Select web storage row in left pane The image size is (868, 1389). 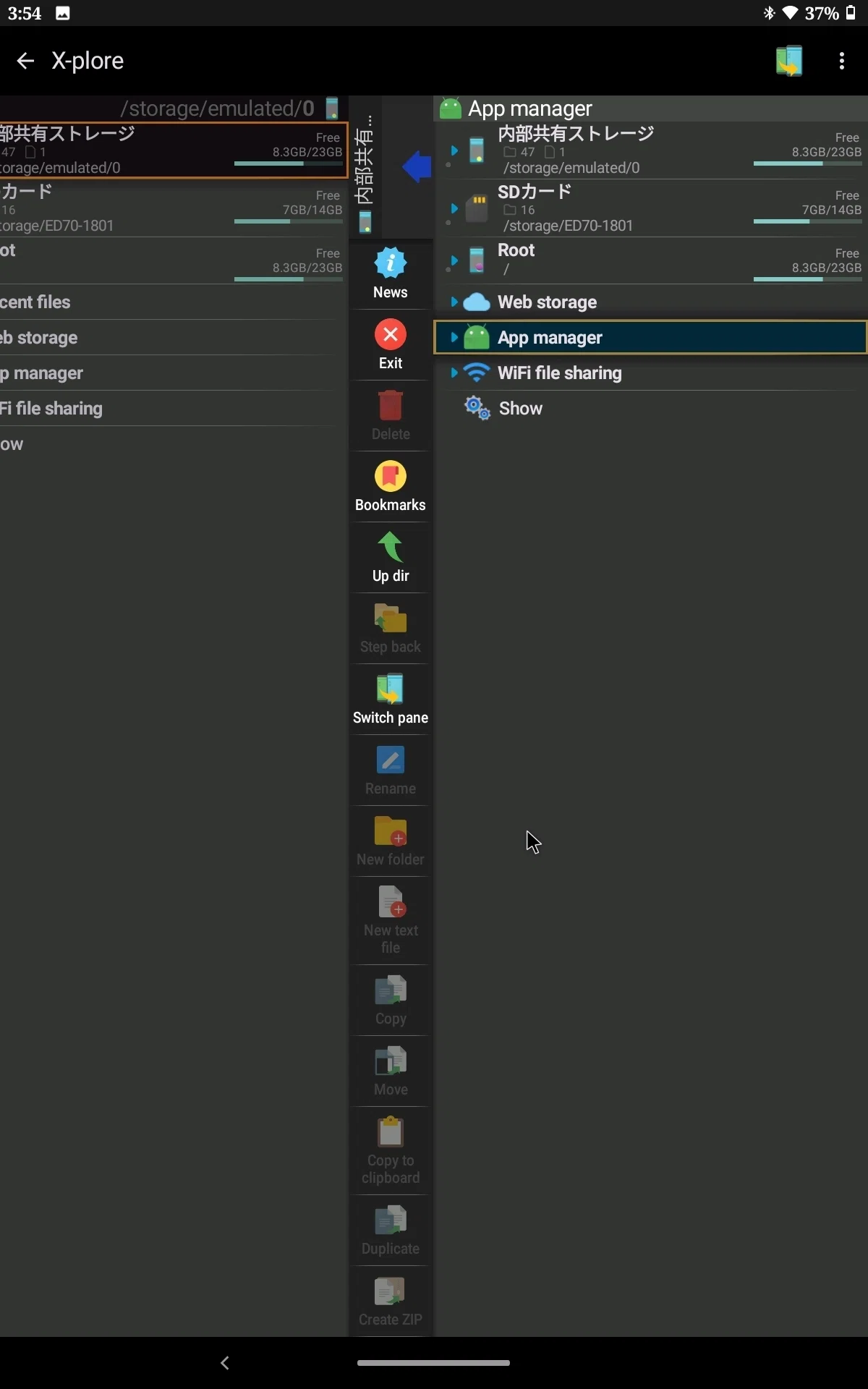(174, 337)
